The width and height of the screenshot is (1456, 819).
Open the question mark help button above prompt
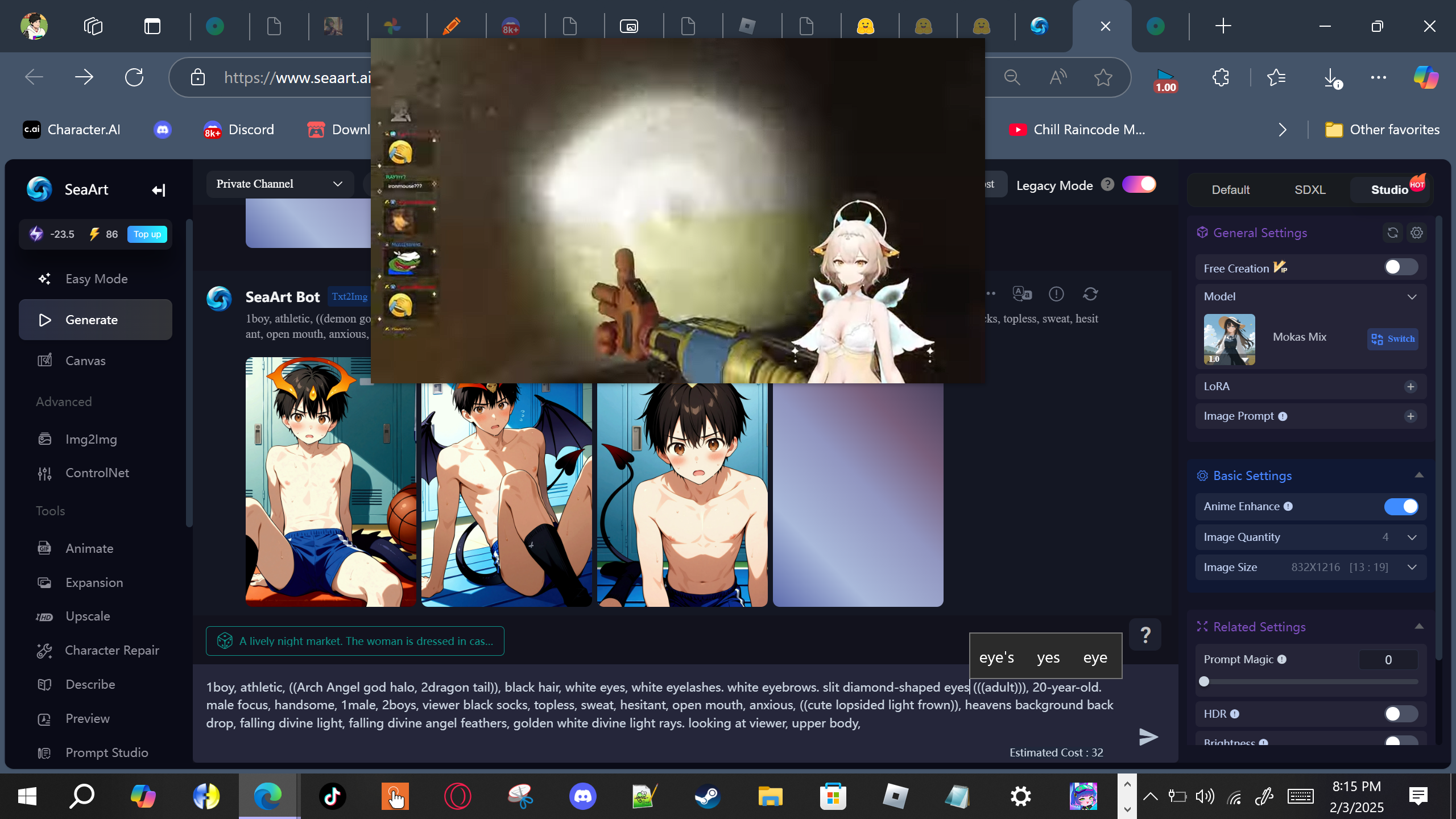coord(1145,635)
